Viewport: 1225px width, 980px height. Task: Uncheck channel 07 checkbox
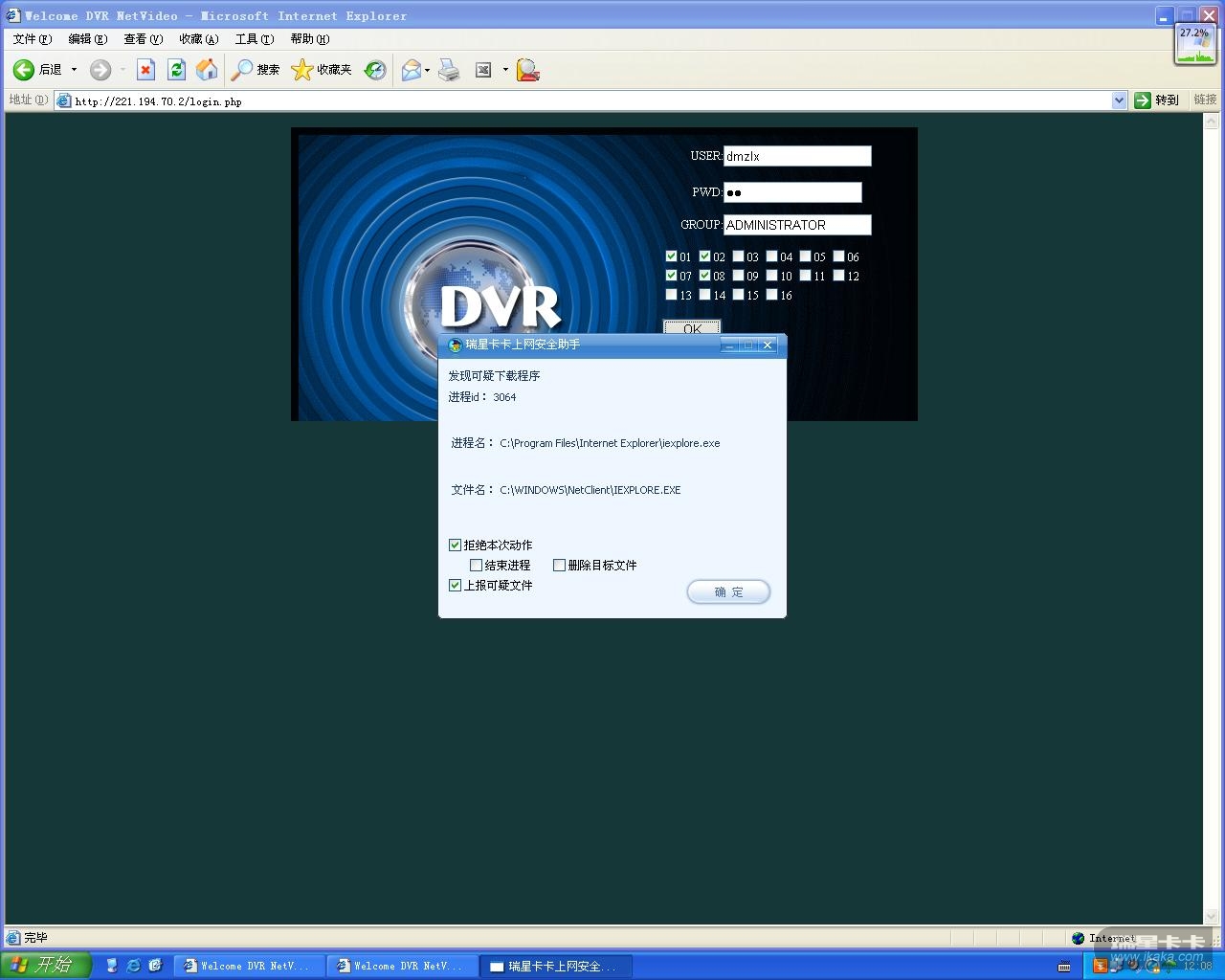[x=671, y=276]
